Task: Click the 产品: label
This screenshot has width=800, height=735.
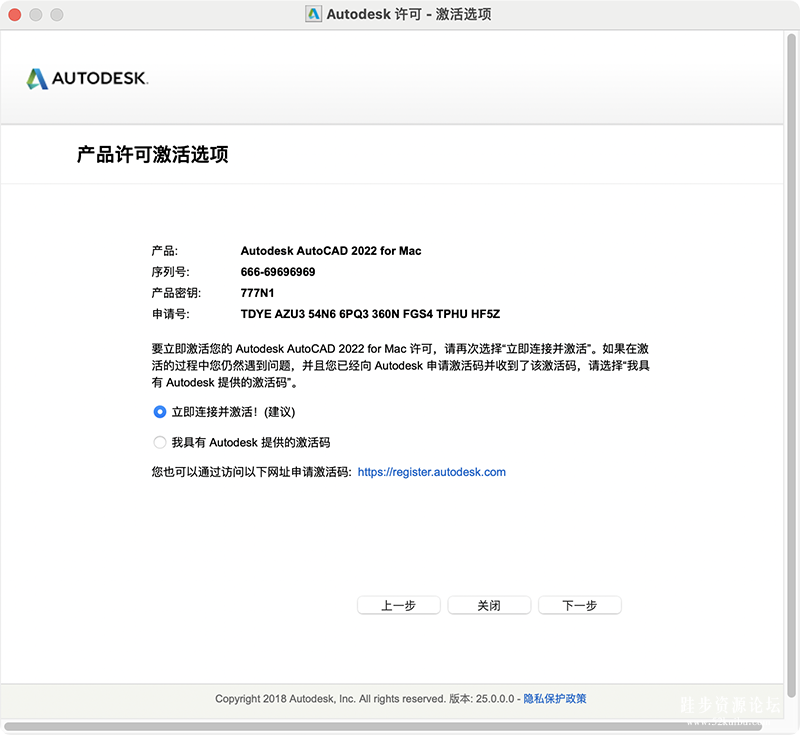Action: tap(164, 251)
